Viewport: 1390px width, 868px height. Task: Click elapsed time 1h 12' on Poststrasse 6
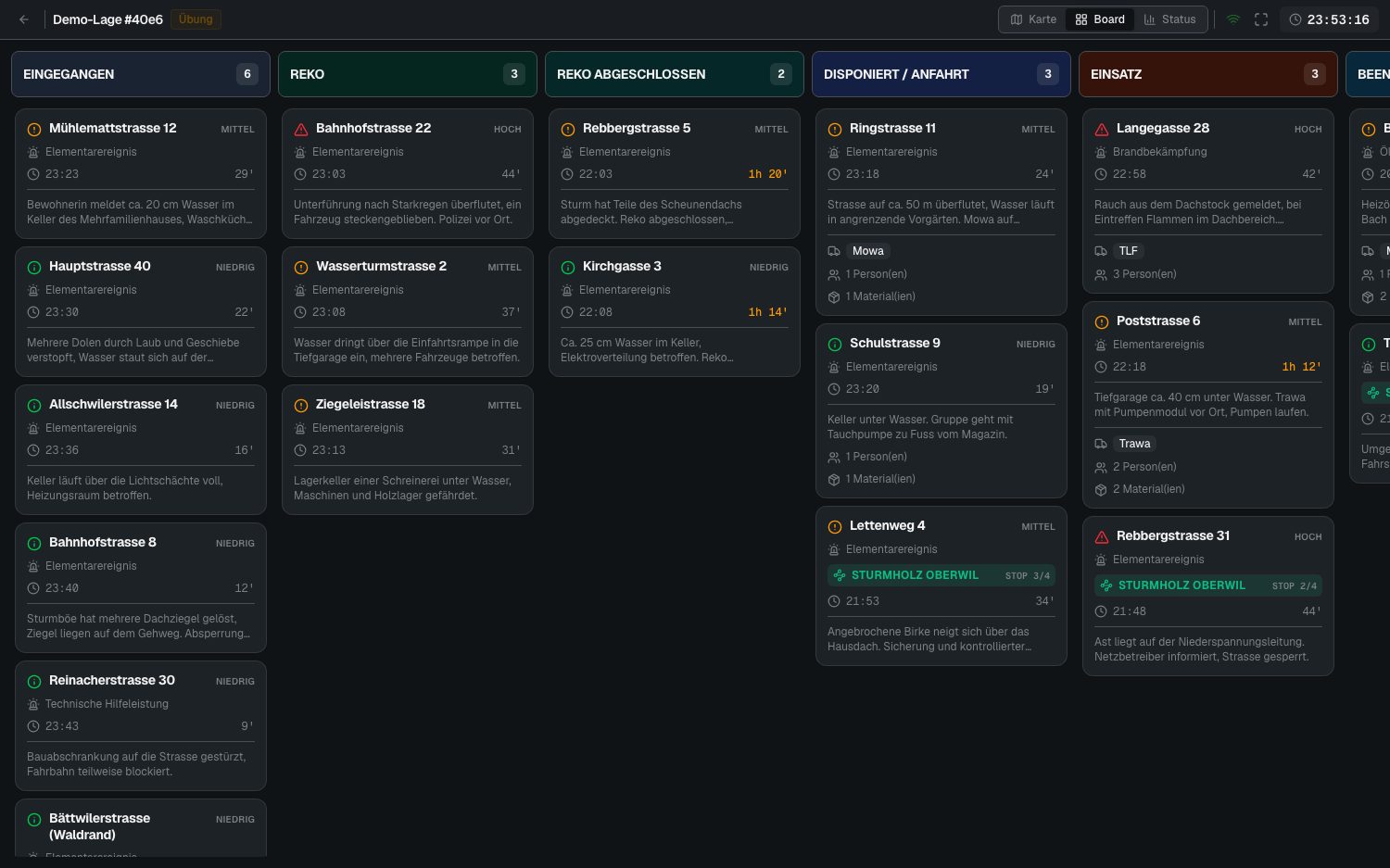pos(1302,367)
